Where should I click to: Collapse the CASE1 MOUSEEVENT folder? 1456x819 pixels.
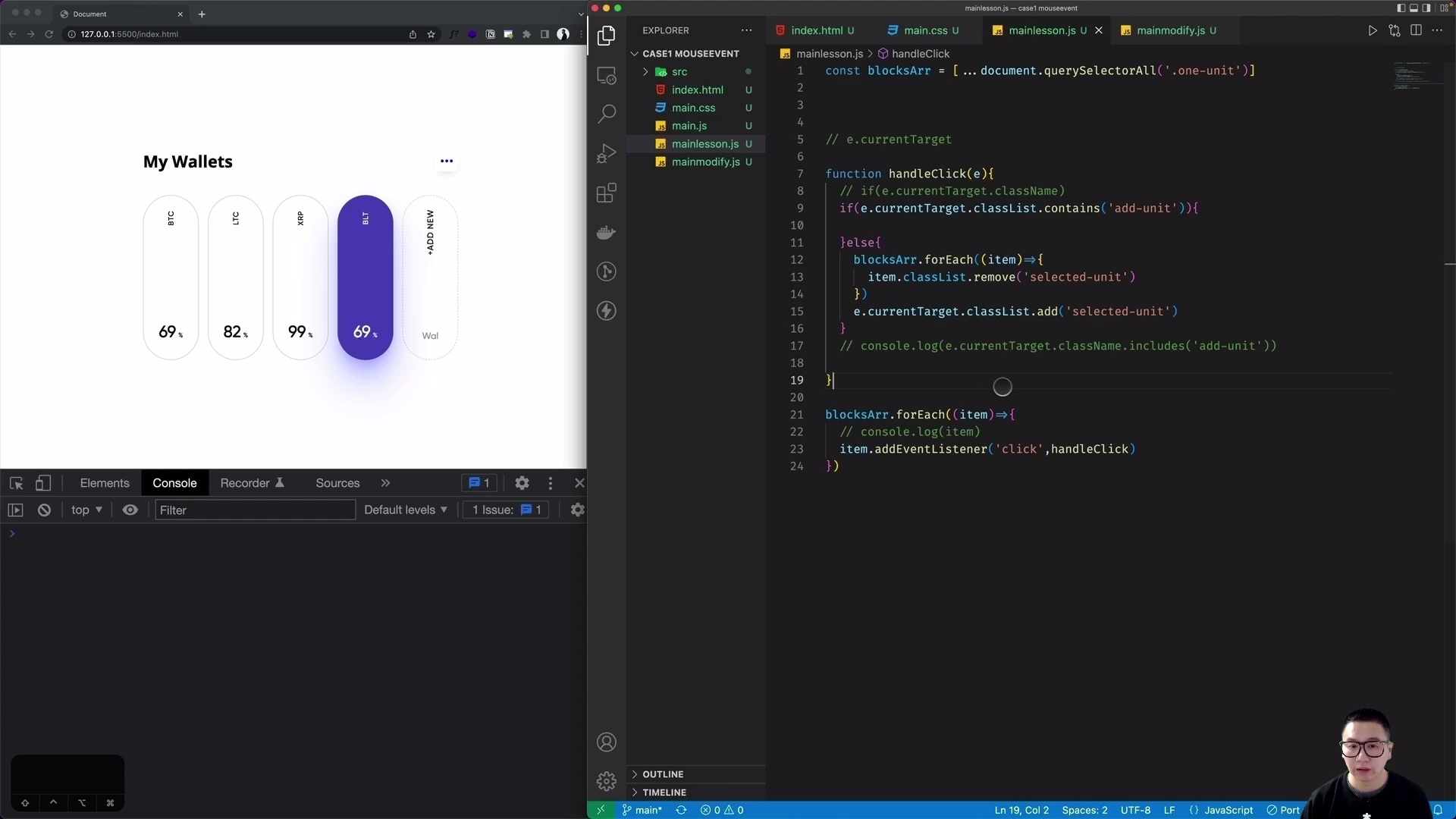point(635,53)
